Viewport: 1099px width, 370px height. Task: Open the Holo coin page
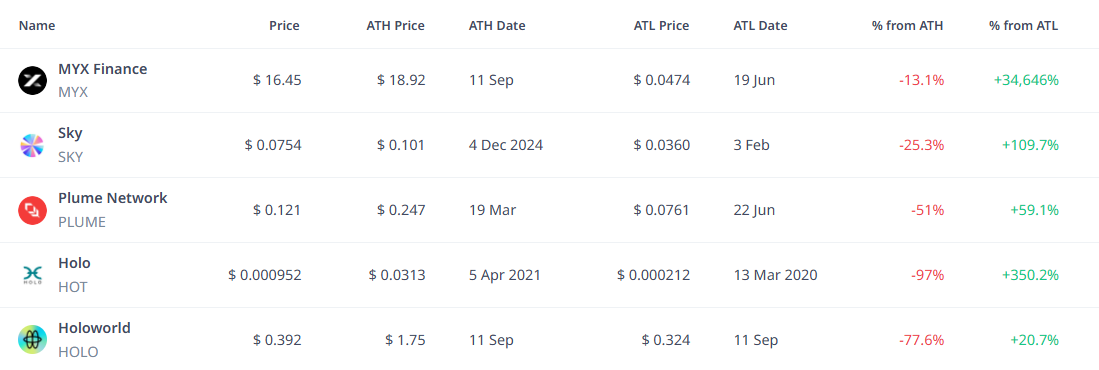74,263
